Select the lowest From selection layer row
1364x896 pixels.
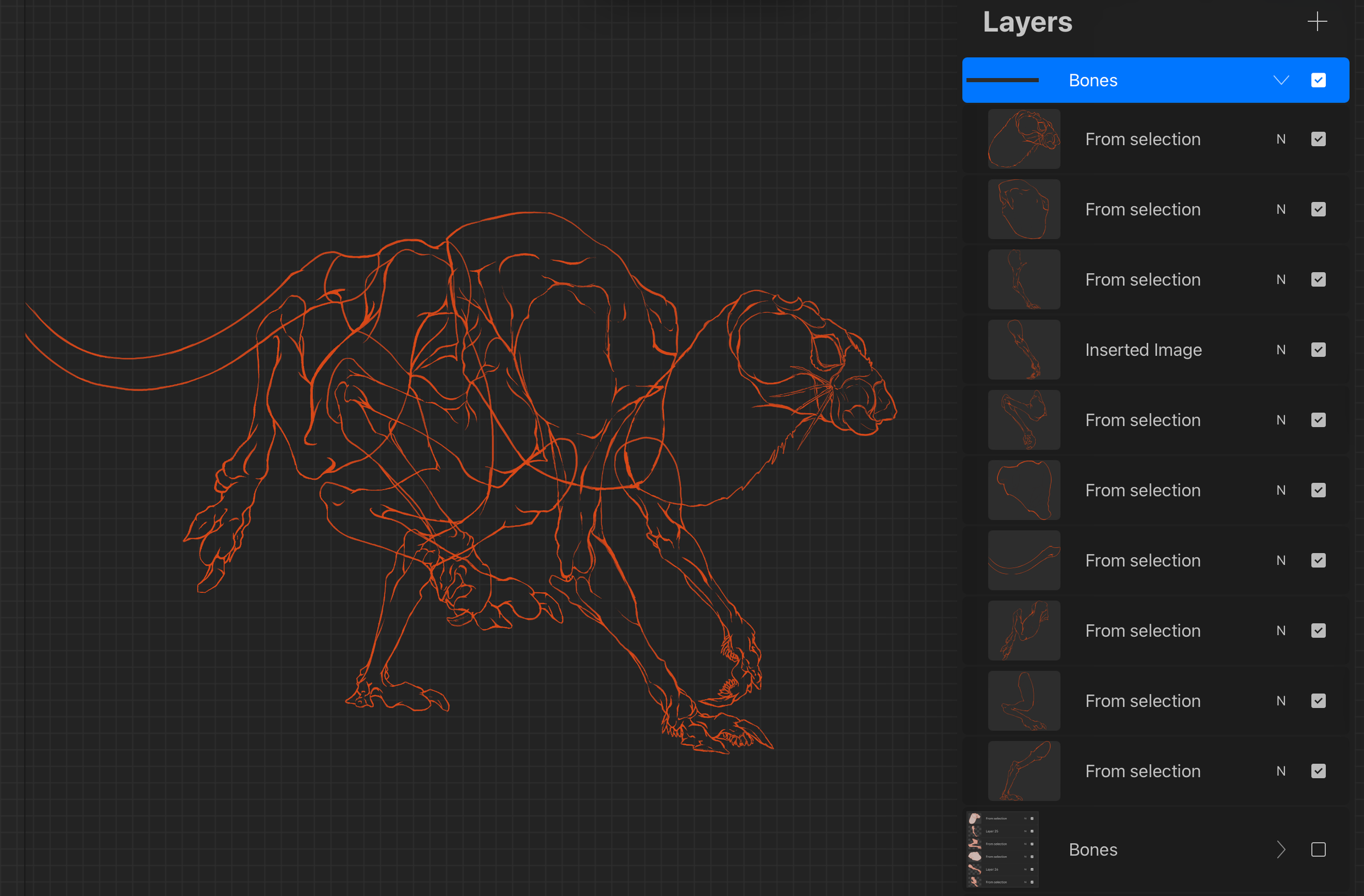click(x=1144, y=771)
